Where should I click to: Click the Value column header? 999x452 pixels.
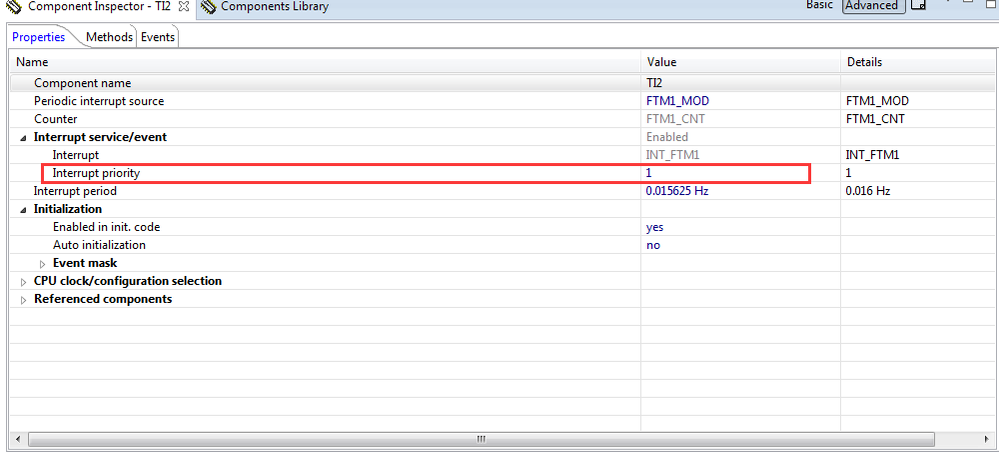[740, 62]
